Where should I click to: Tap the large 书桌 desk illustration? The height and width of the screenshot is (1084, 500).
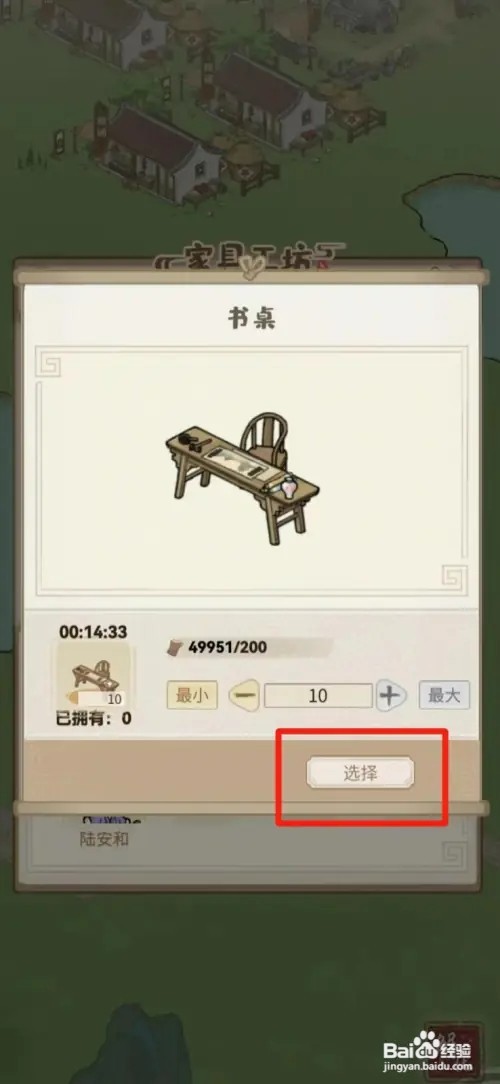pyautogui.click(x=242, y=475)
